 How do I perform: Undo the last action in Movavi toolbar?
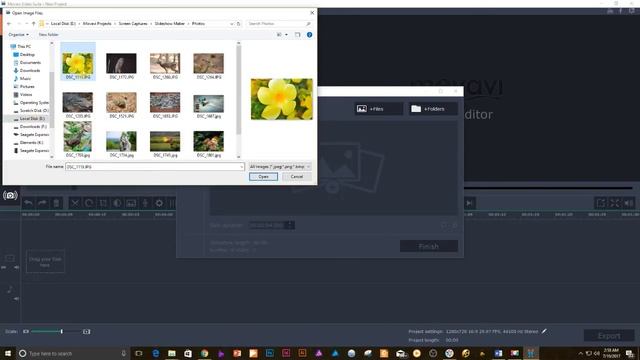28,203
